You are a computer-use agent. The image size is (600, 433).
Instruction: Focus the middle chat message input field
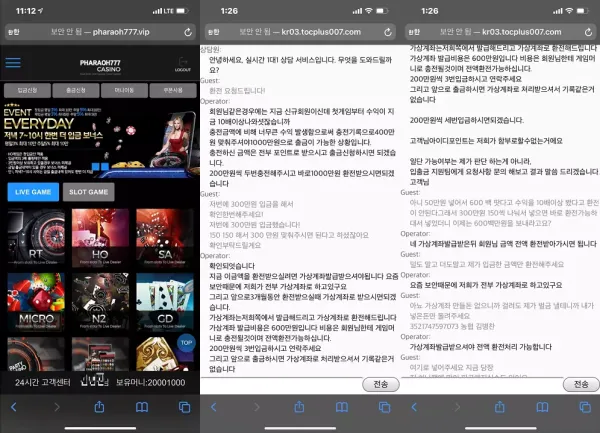pyautogui.click(x=281, y=384)
